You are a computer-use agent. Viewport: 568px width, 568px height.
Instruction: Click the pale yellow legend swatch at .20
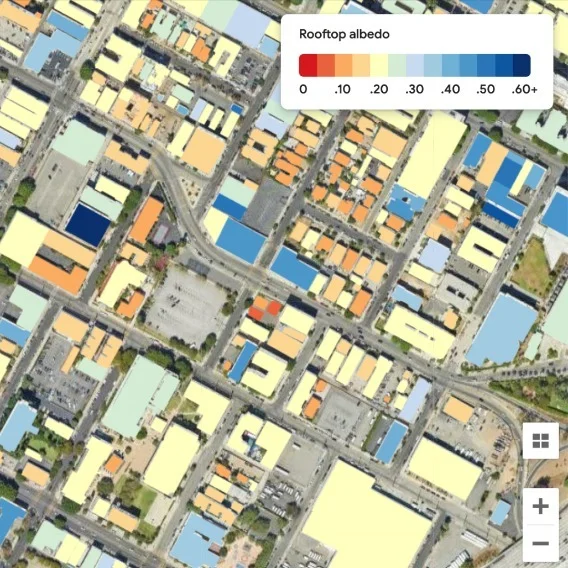379,65
